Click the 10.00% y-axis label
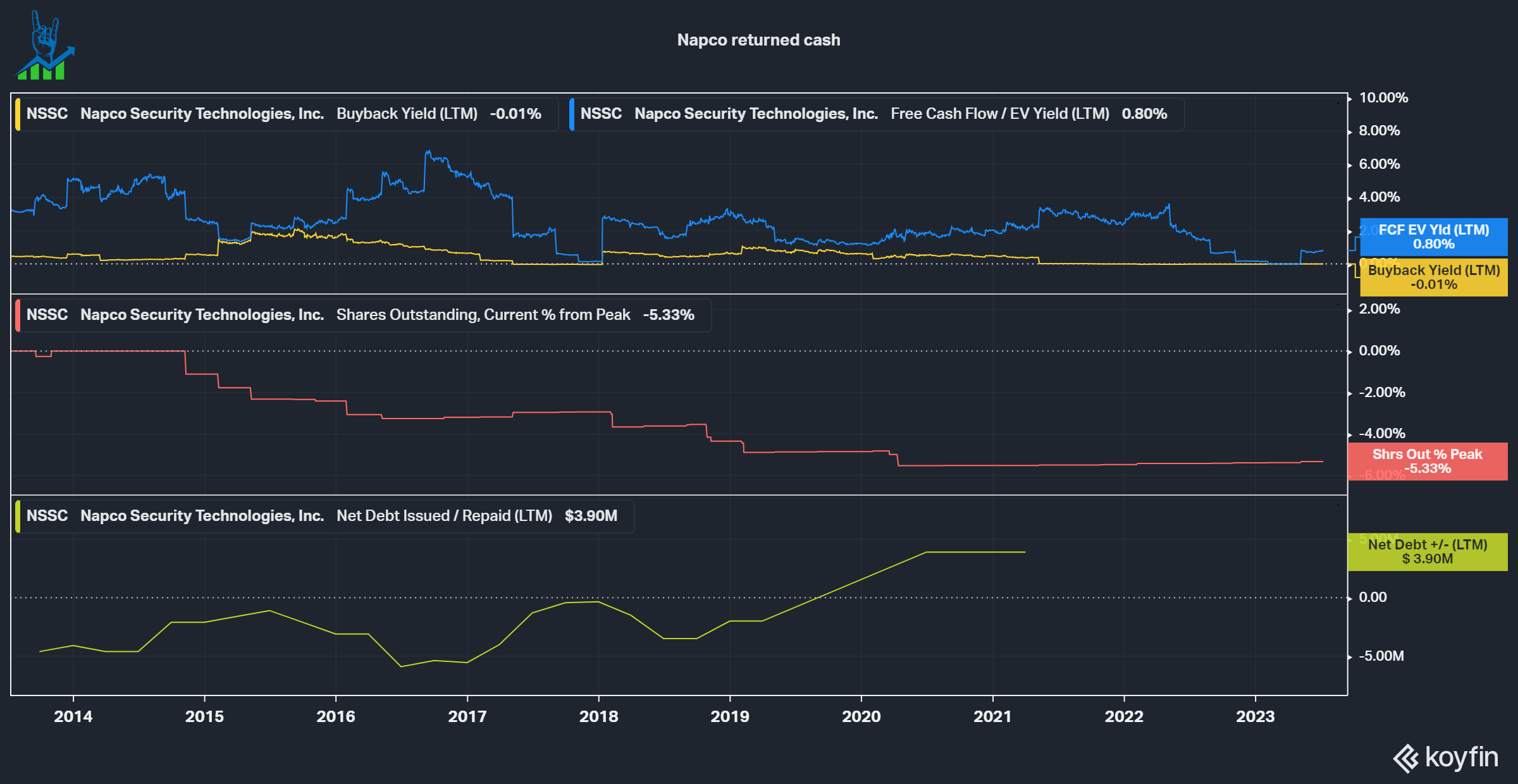 [x=1383, y=98]
